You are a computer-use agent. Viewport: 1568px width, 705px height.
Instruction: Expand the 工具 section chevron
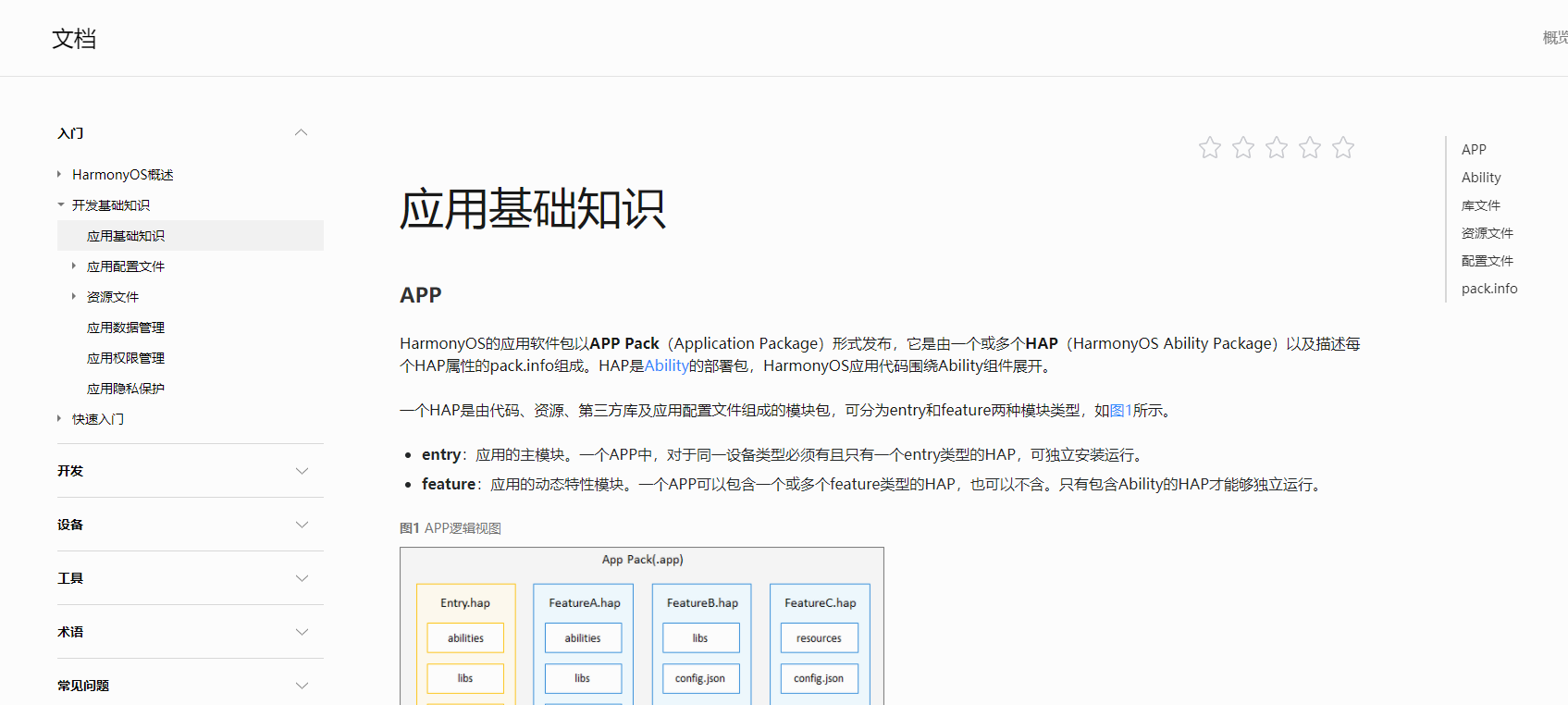pos(301,578)
